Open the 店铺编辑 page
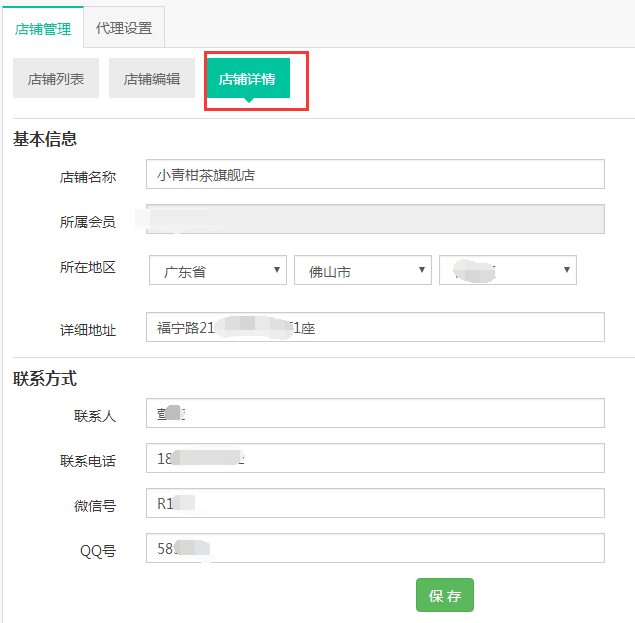This screenshot has height=623, width=635. pyautogui.click(x=152, y=79)
